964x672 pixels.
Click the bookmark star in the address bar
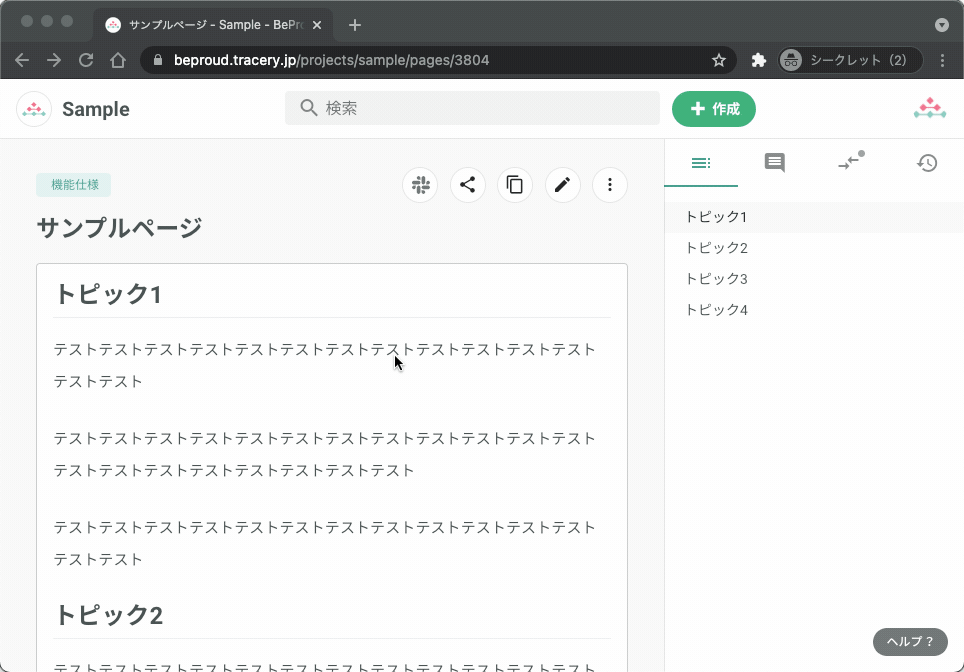[718, 60]
